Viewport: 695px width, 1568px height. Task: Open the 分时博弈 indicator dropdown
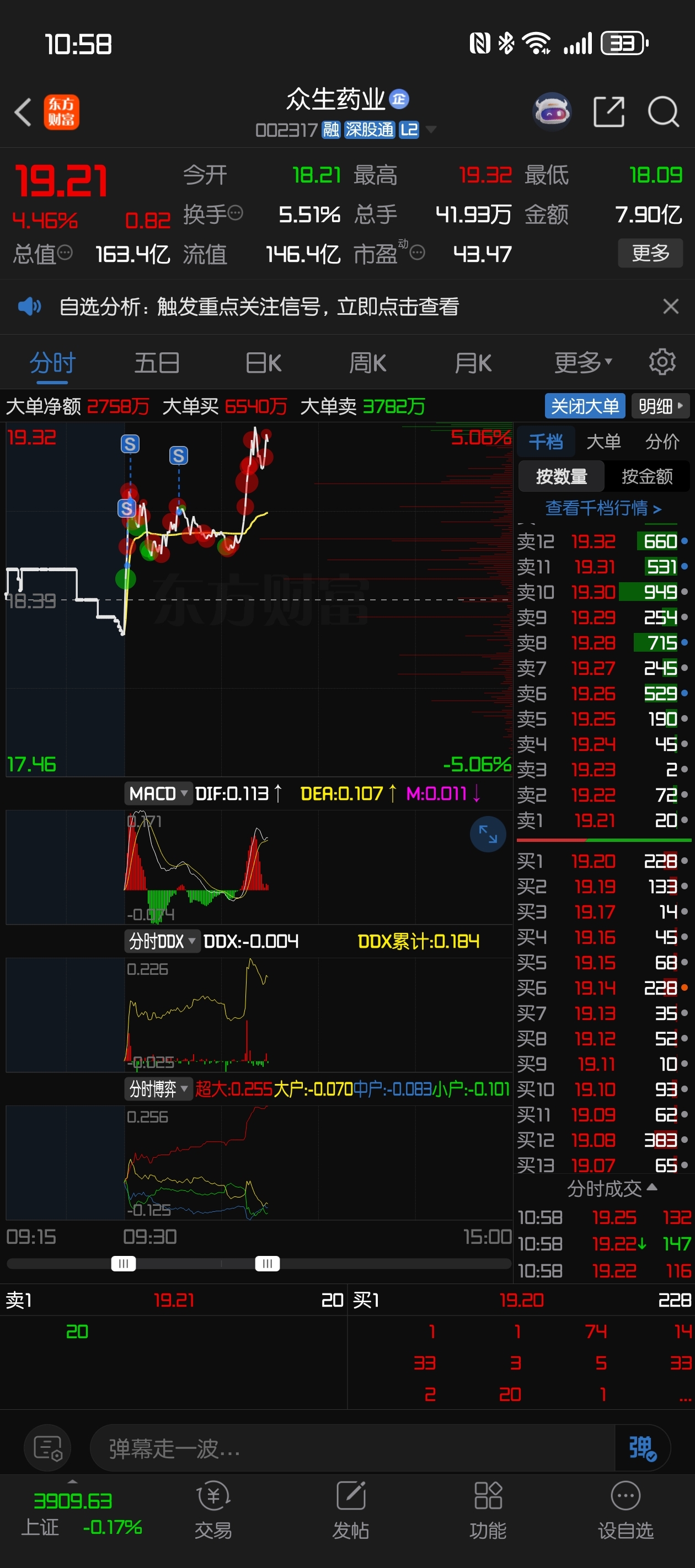coord(158,1089)
